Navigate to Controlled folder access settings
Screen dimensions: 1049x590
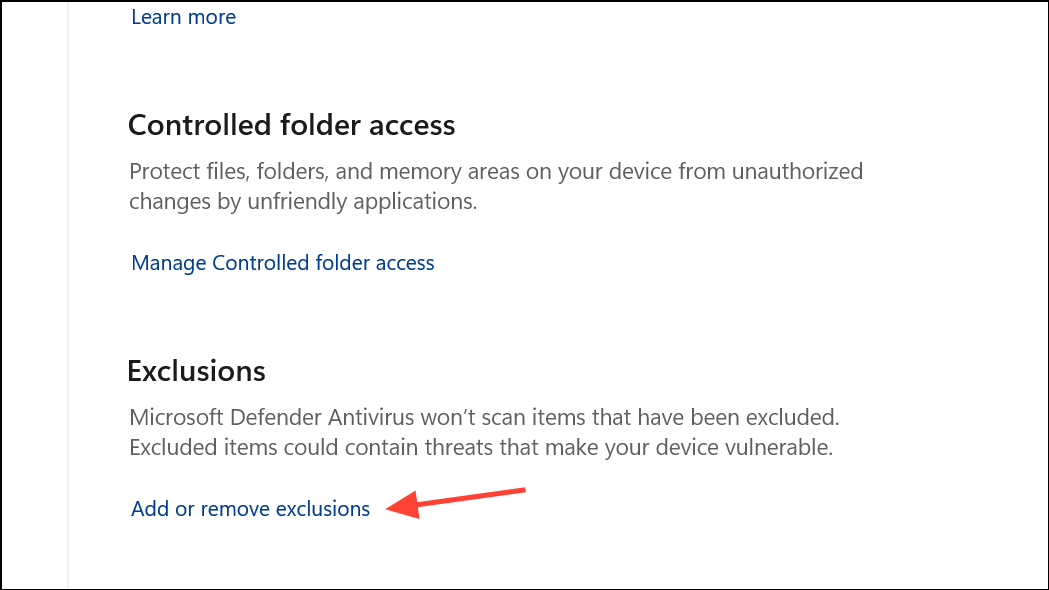282,262
